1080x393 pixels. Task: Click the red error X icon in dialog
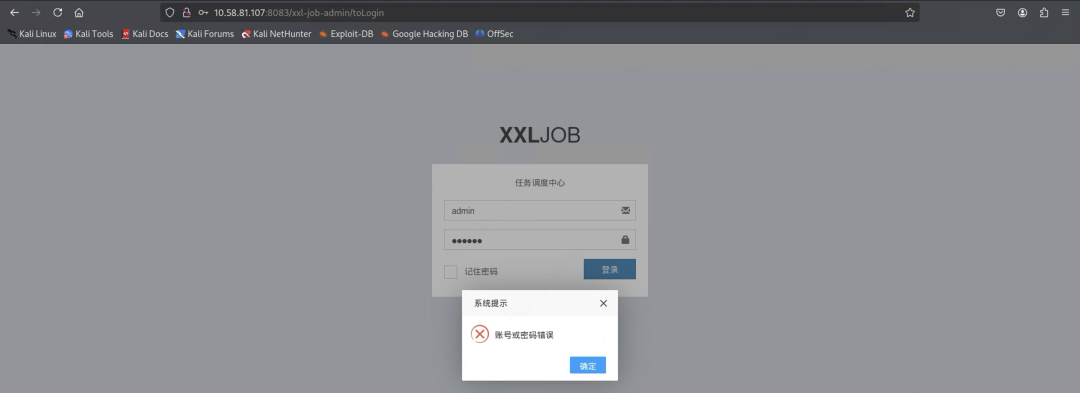[x=479, y=334]
